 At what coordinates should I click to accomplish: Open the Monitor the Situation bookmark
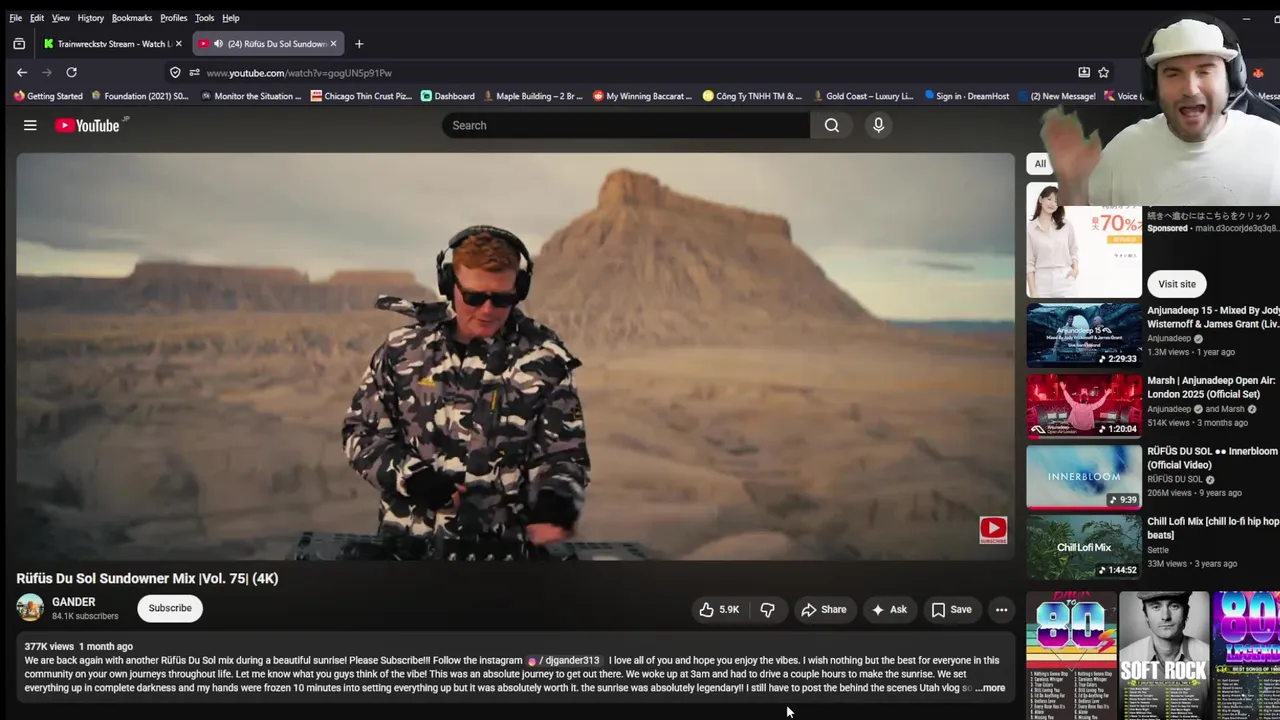251,96
